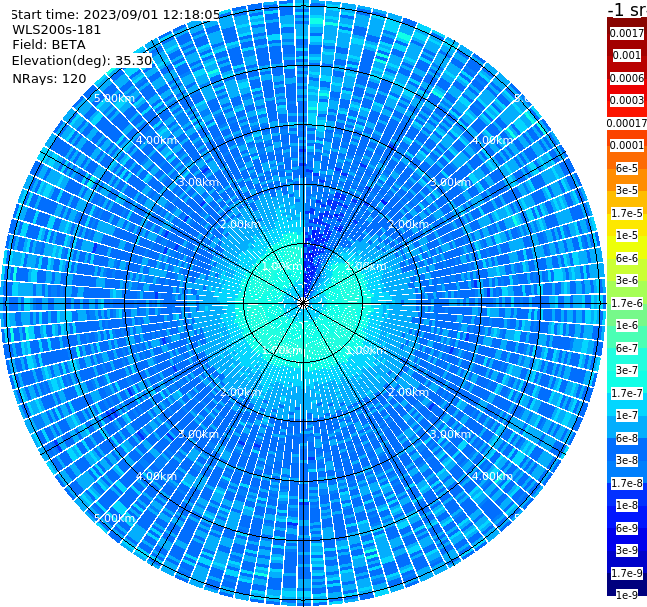Image resolution: width=647 pixels, height=607 pixels.
Task: Click the Start time 2023/09/01 12:18:05 label
Action: click(116, 15)
